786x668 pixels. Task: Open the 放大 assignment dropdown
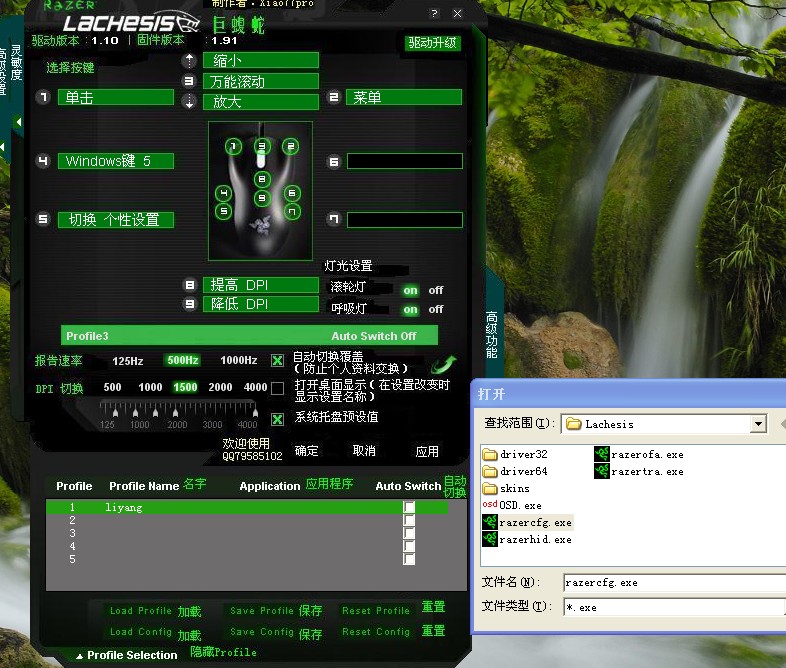click(x=261, y=102)
